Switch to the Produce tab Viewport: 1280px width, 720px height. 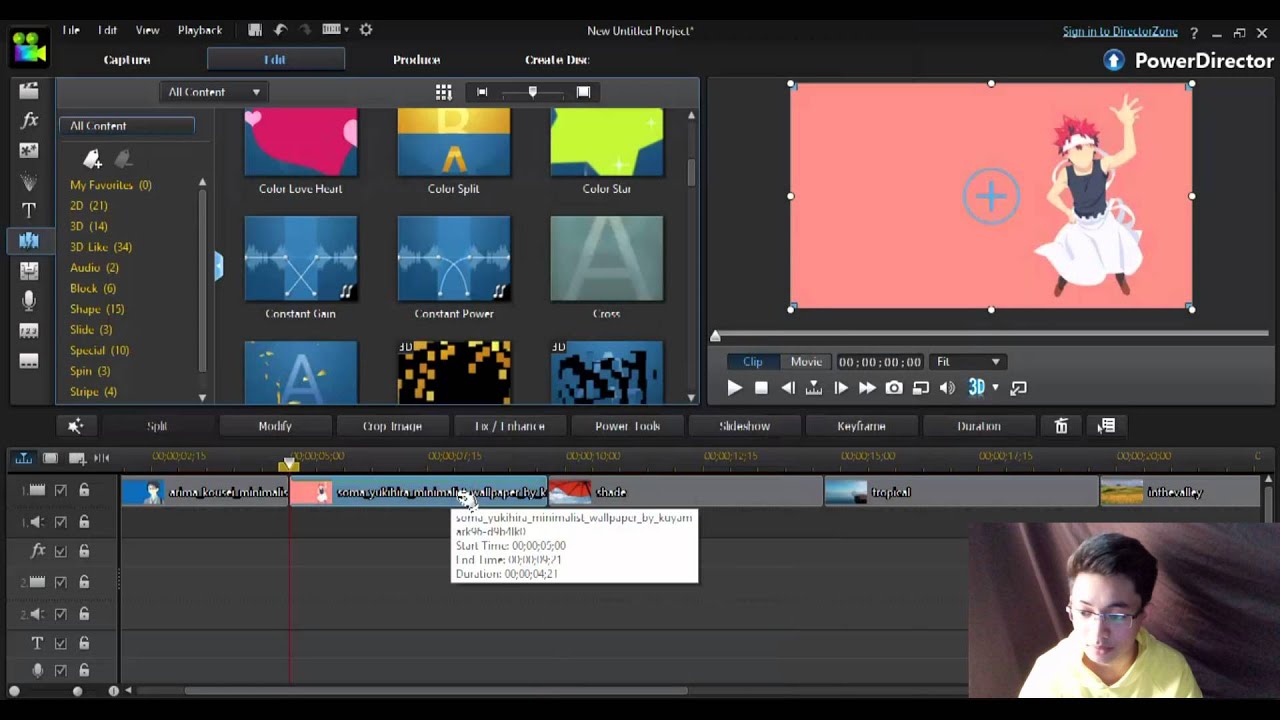tap(416, 60)
